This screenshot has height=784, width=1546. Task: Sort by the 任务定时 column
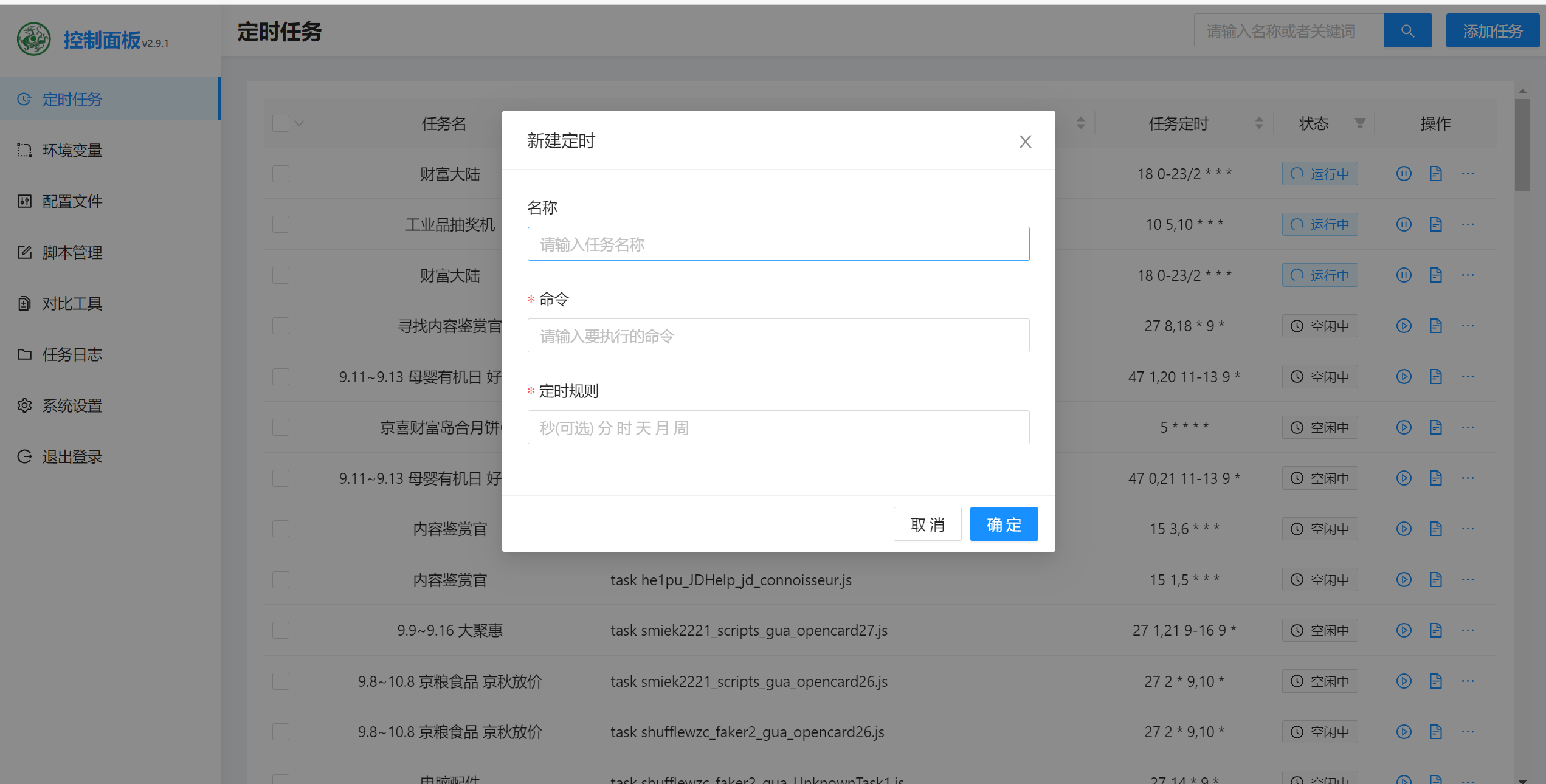(1260, 123)
